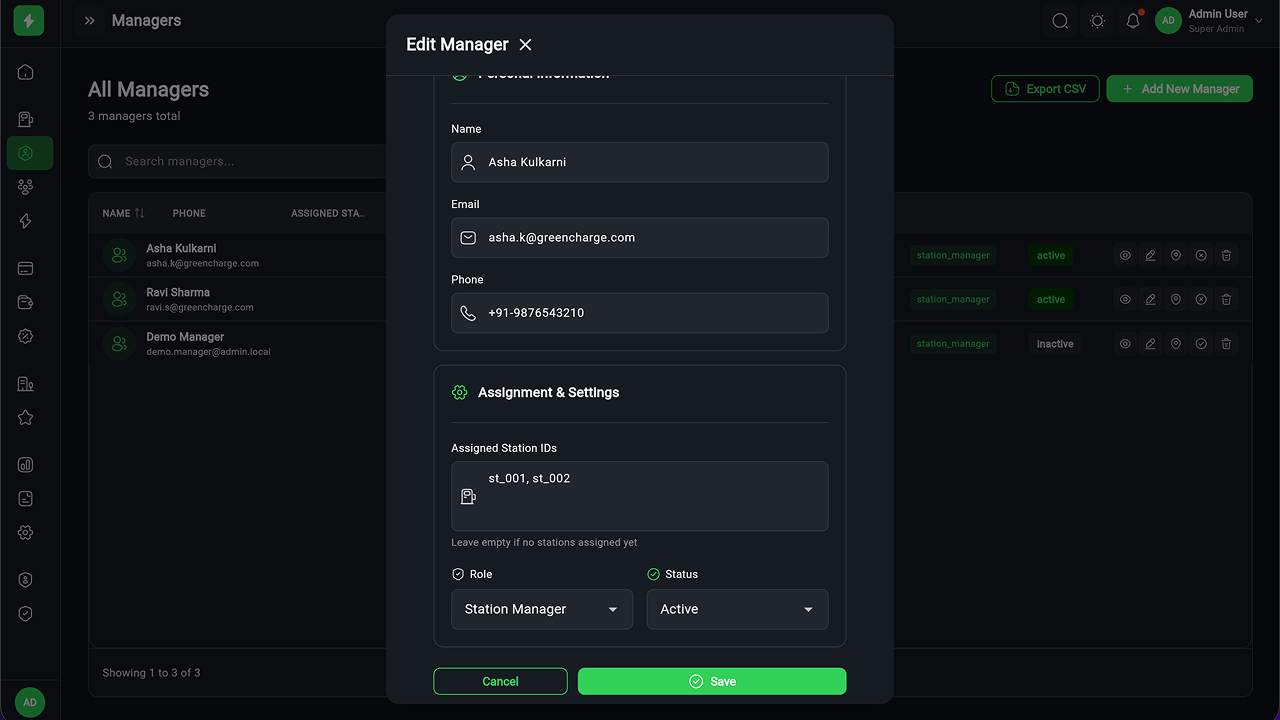The image size is (1280, 720).
Task: Click the Email input field
Action: coord(650,238)
